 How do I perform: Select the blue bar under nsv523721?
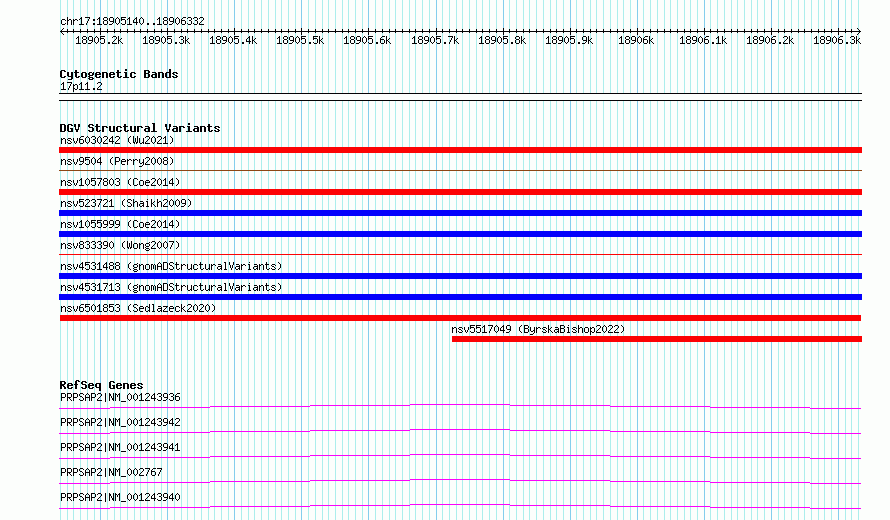coord(460,213)
